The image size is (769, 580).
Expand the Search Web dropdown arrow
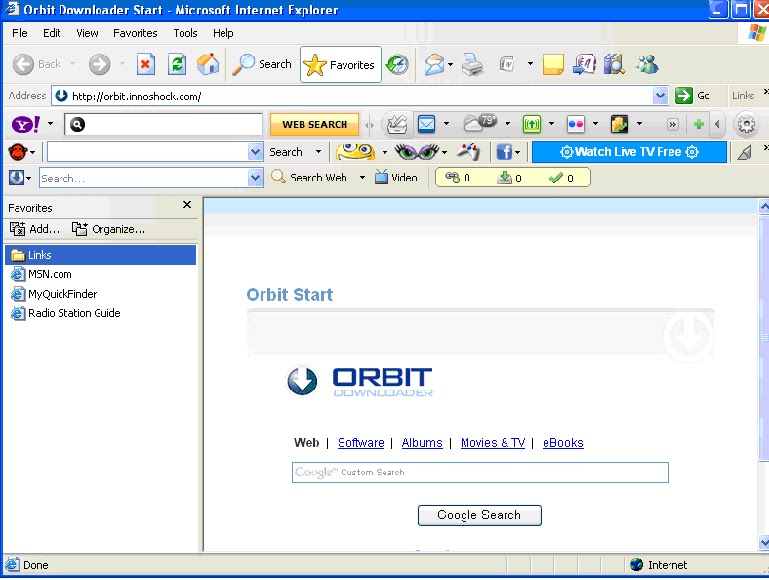[362, 177]
